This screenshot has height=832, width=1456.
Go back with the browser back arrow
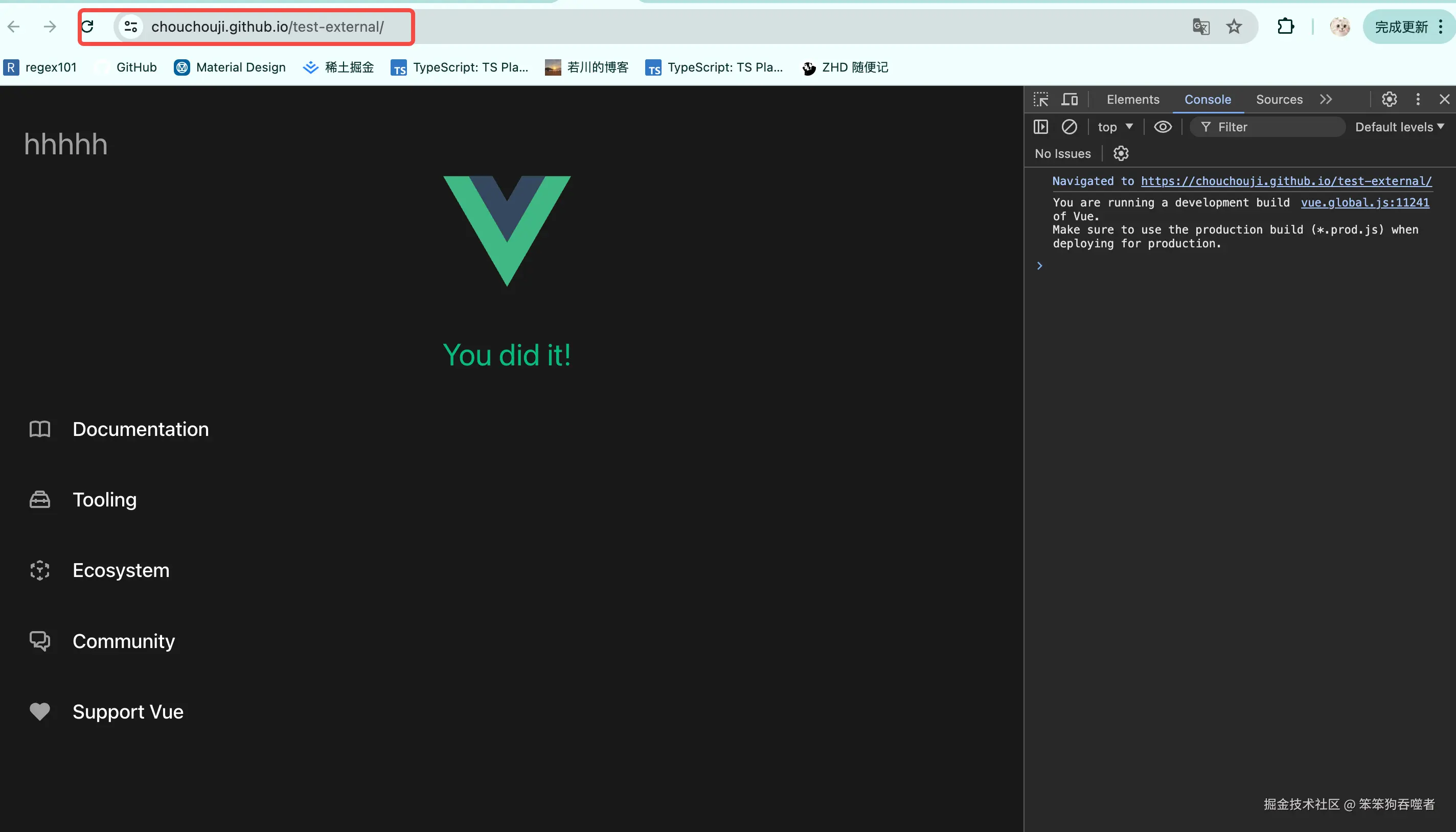click(14, 26)
